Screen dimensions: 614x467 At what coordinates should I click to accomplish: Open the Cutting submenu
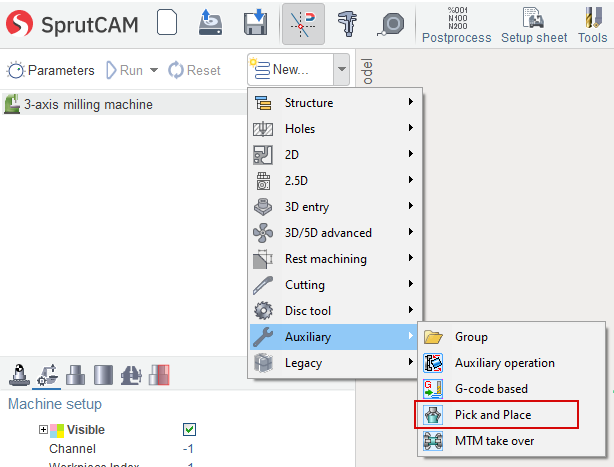(335, 285)
